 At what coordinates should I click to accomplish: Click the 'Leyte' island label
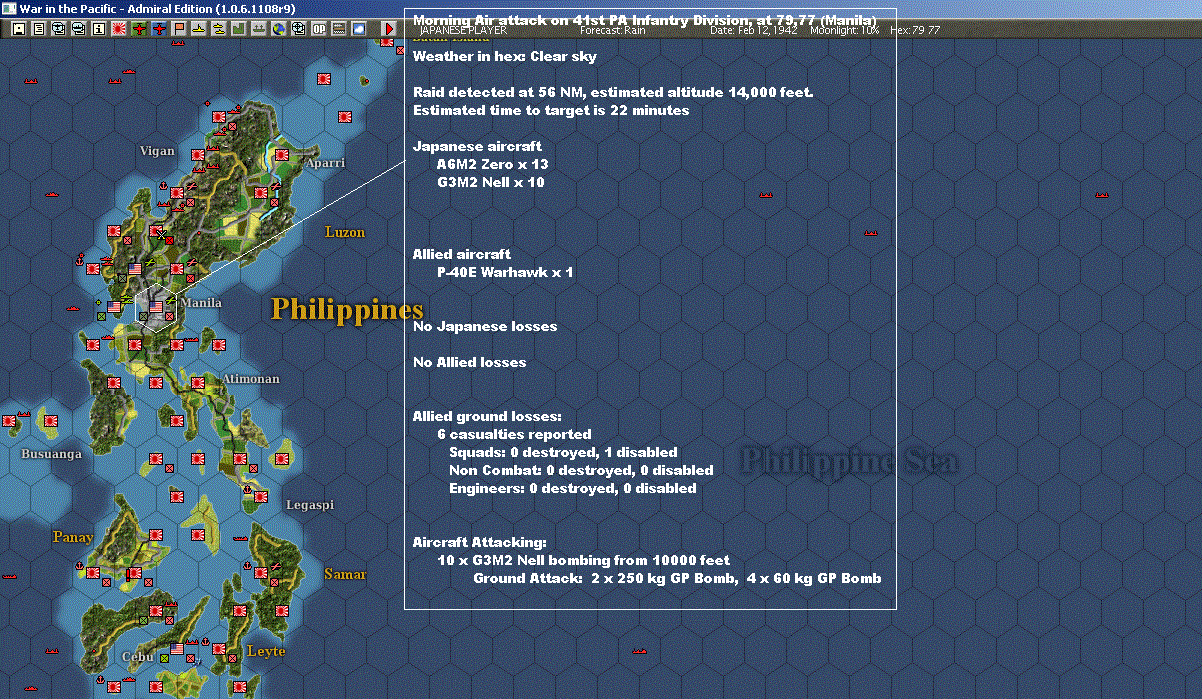coord(266,651)
